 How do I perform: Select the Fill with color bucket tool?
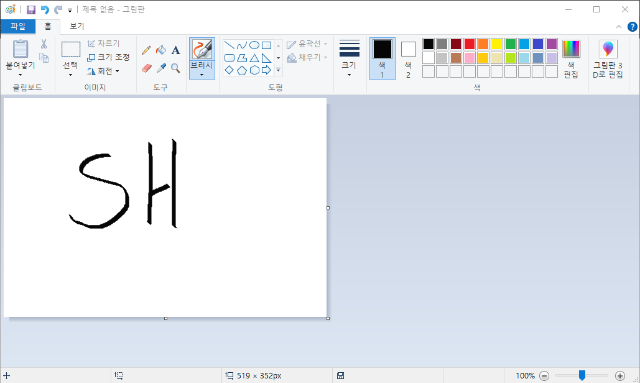(161, 50)
